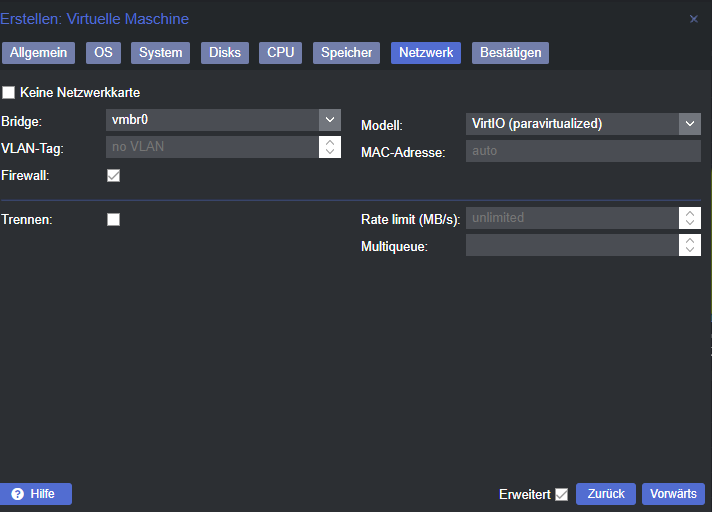
Task: Select the Disks tab
Action: click(x=225, y=53)
